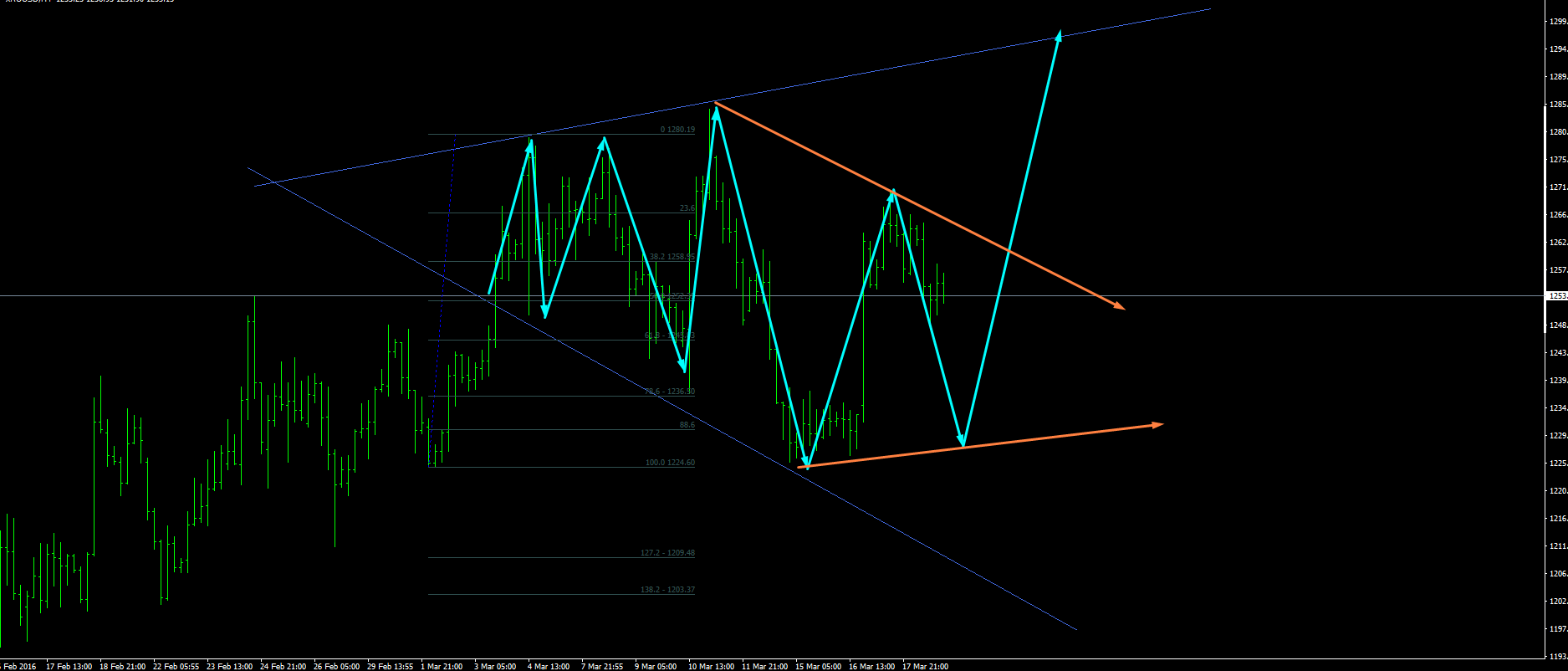Viewport: 1568px width, 671px height.
Task: Click the 3 Mar 05:00 time label
Action: click(495, 666)
